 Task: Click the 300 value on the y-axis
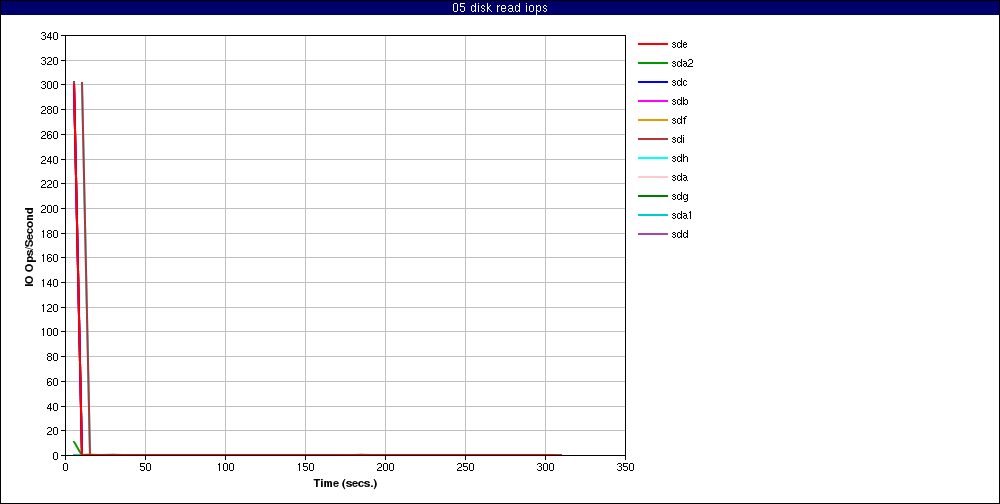pos(50,85)
